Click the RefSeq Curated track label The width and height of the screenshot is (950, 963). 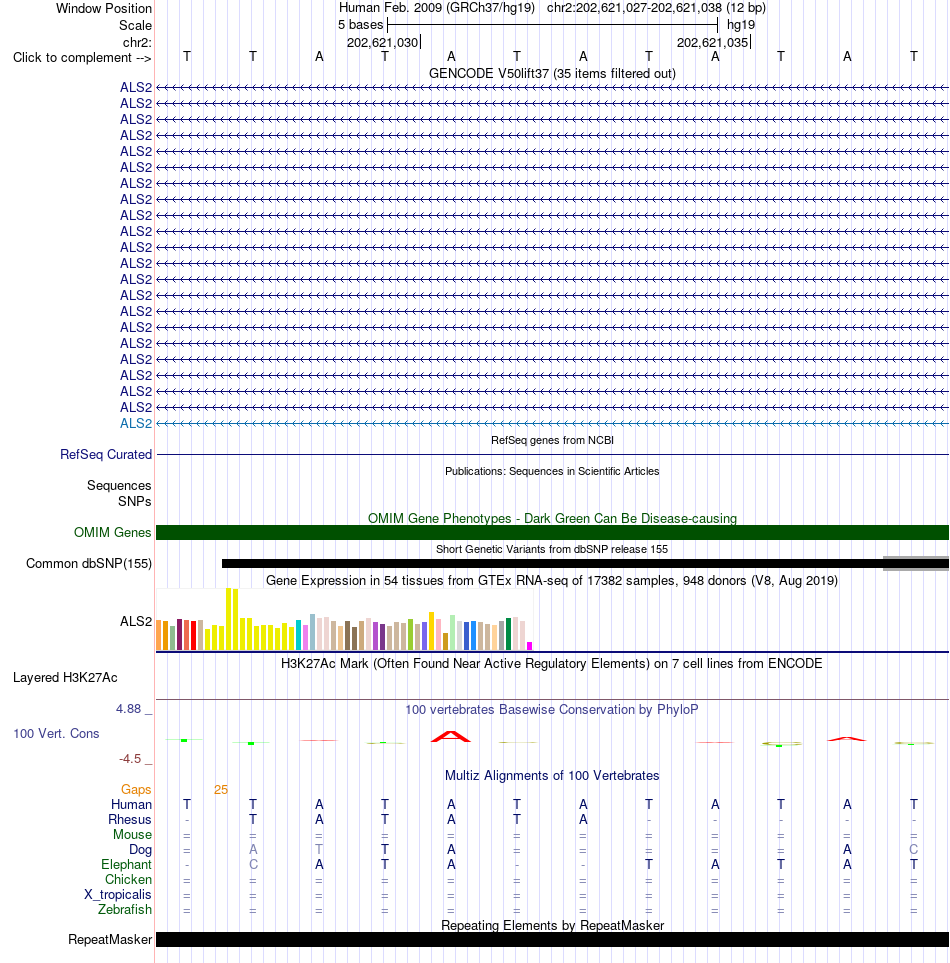pos(106,454)
